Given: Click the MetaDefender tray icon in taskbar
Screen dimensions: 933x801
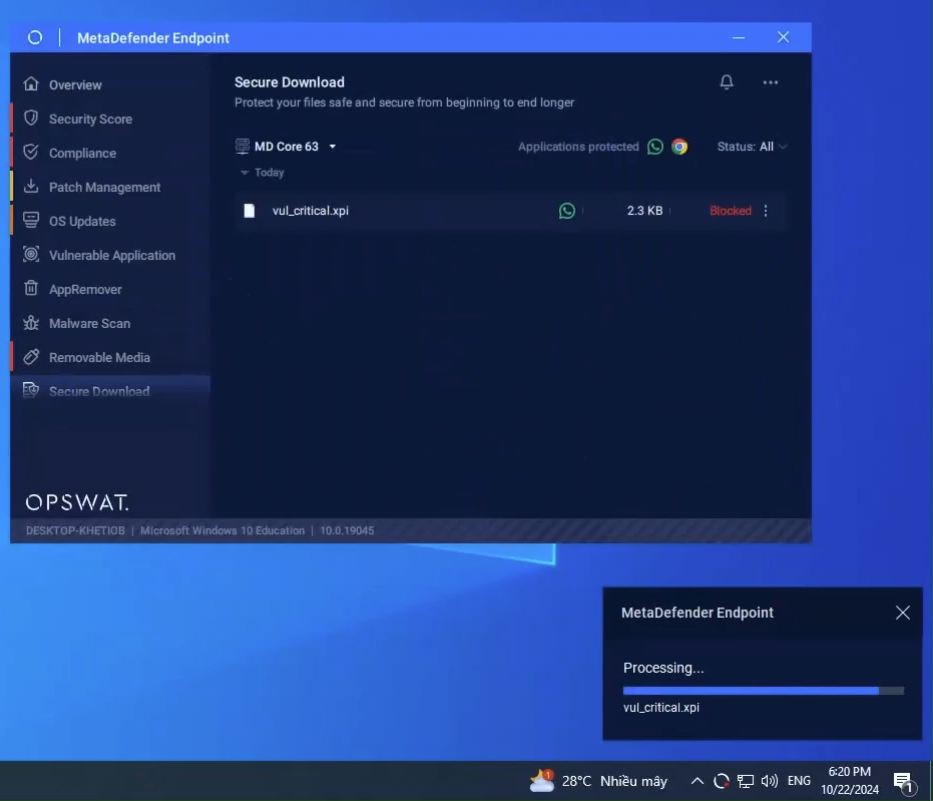Looking at the screenshot, I should [x=721, y=781].
